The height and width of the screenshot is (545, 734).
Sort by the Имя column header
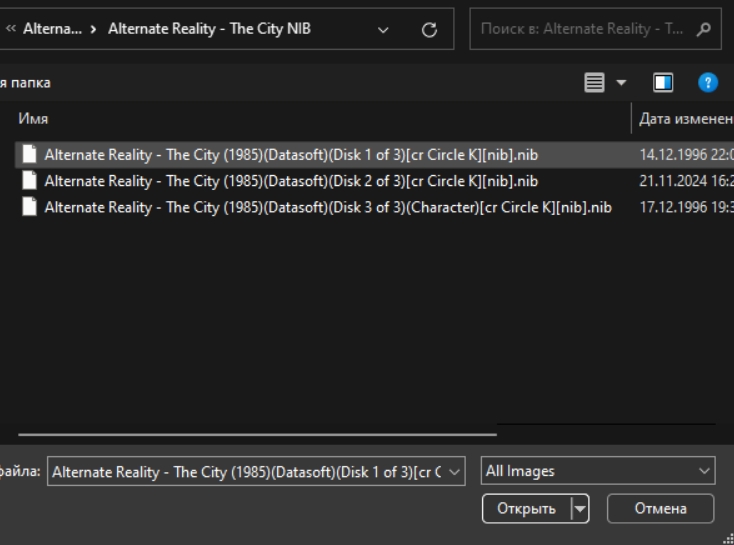33,119
